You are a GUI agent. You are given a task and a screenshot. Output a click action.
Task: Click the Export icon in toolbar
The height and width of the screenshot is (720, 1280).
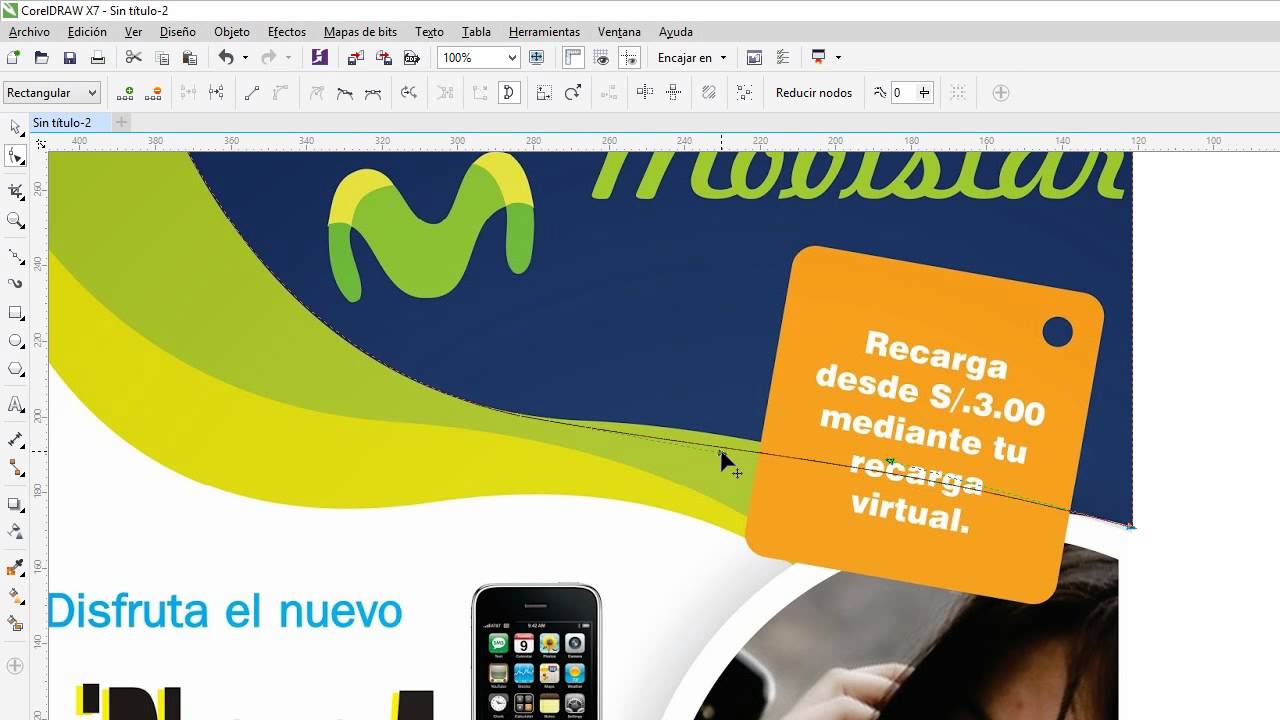383,58
